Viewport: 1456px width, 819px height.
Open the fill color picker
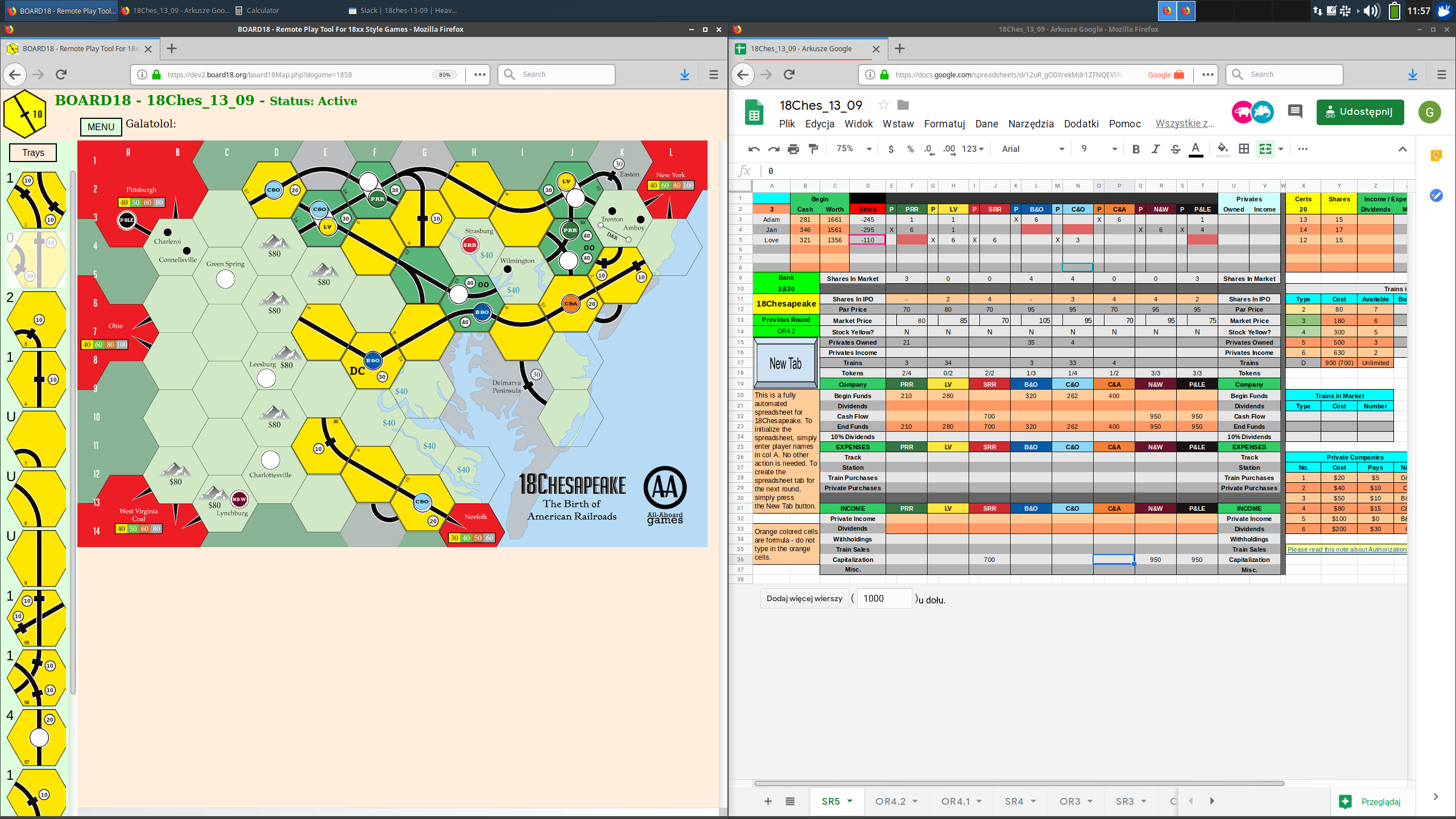pyautogui.click(x=1222, y=149)
